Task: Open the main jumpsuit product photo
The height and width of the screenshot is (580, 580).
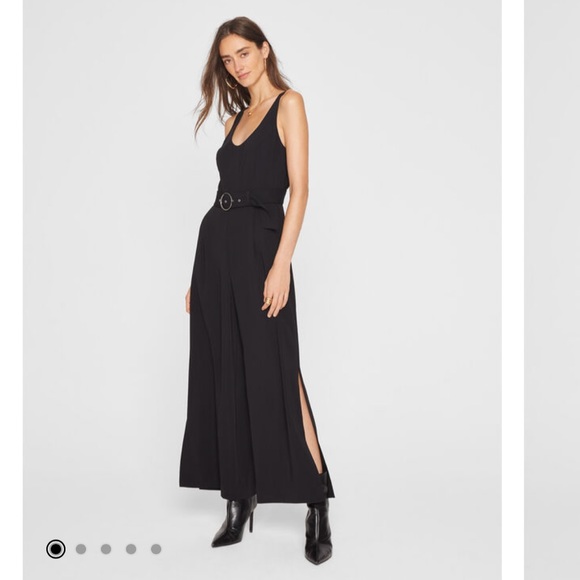Action: click(x=262, y=290)
